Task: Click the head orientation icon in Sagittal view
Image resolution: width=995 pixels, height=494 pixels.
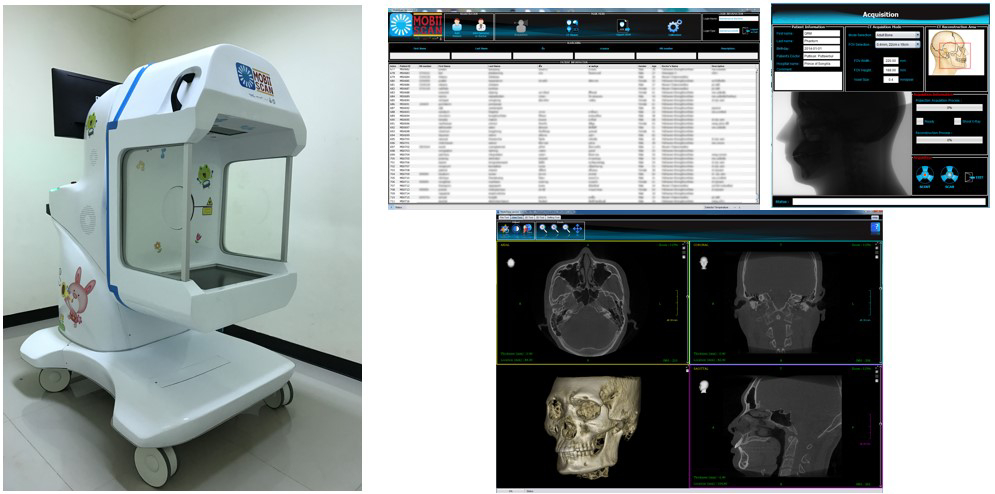Action: click(x=706, y=385)
